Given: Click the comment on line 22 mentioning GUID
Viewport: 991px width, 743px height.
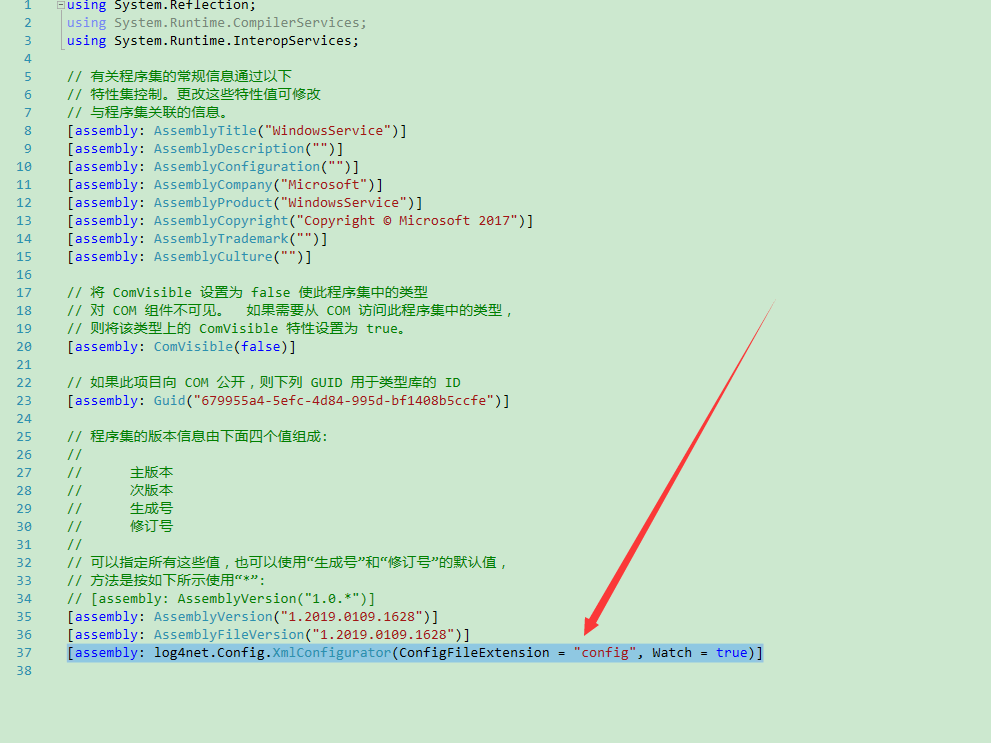Looking at the screenshot, I should (x=264, y=383).
